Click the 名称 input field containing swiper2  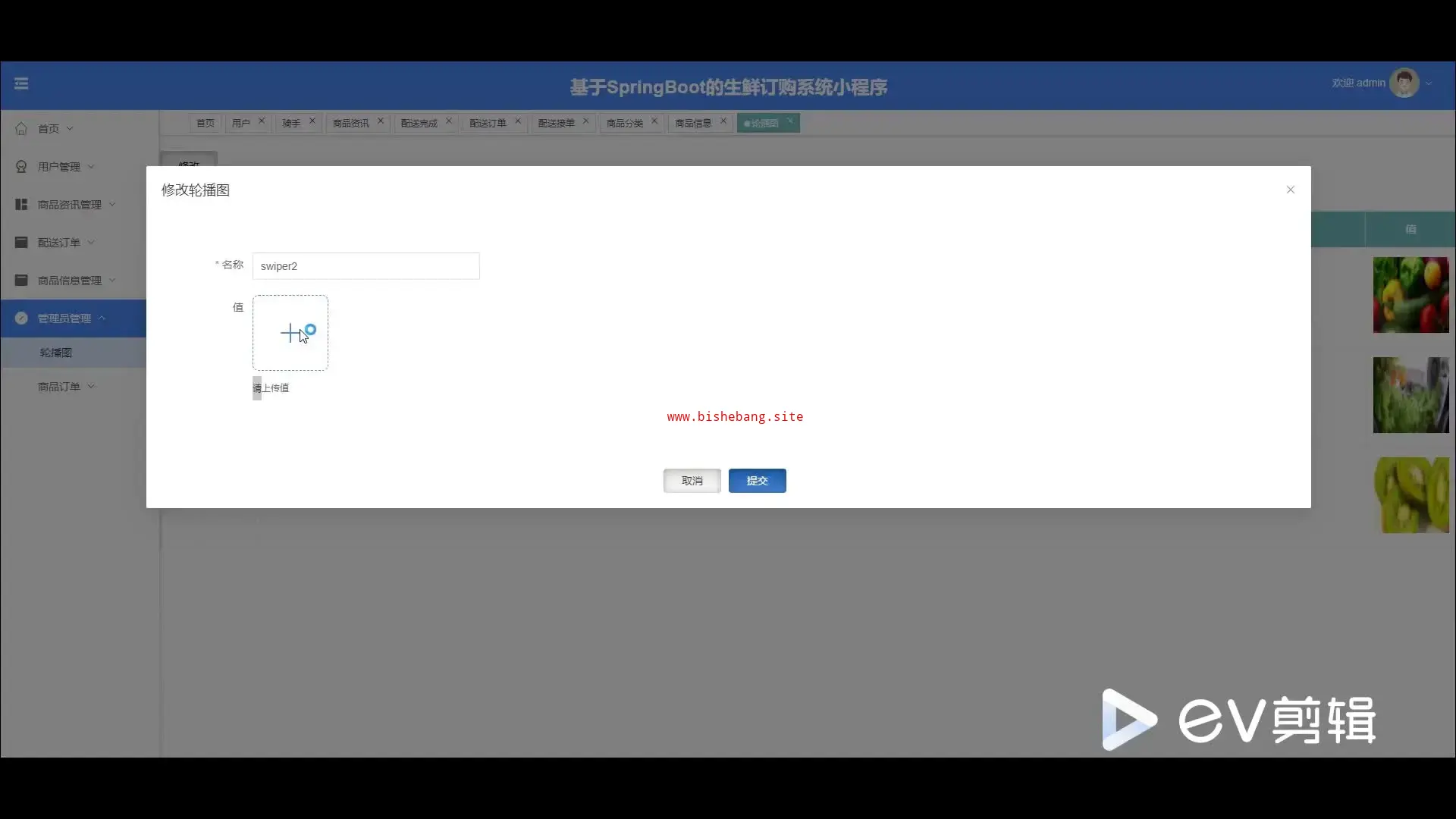(366, 266)
